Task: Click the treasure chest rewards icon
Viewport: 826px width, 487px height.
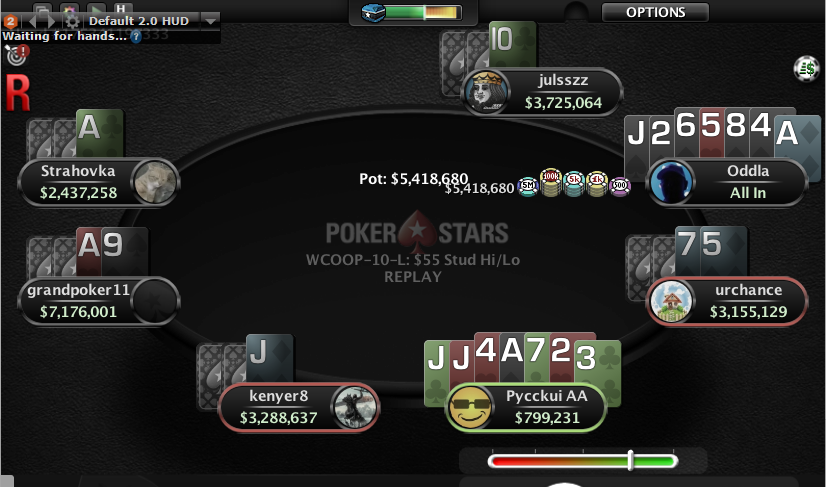Action: 373,12
